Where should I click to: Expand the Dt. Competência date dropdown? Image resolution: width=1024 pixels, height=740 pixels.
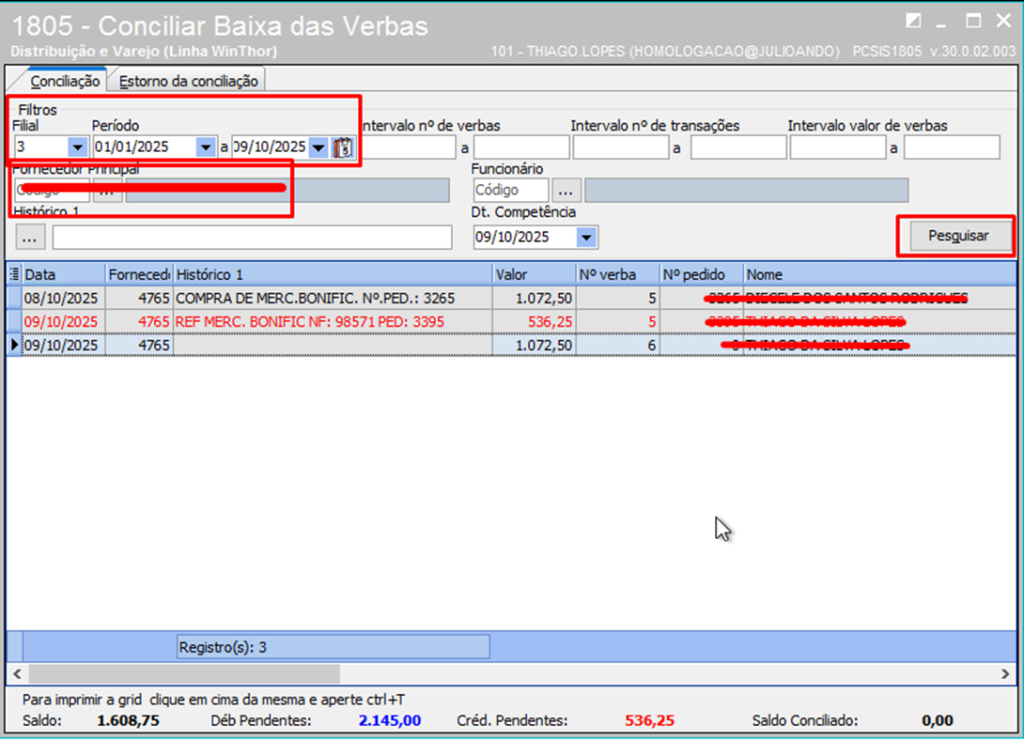(586, 238)
